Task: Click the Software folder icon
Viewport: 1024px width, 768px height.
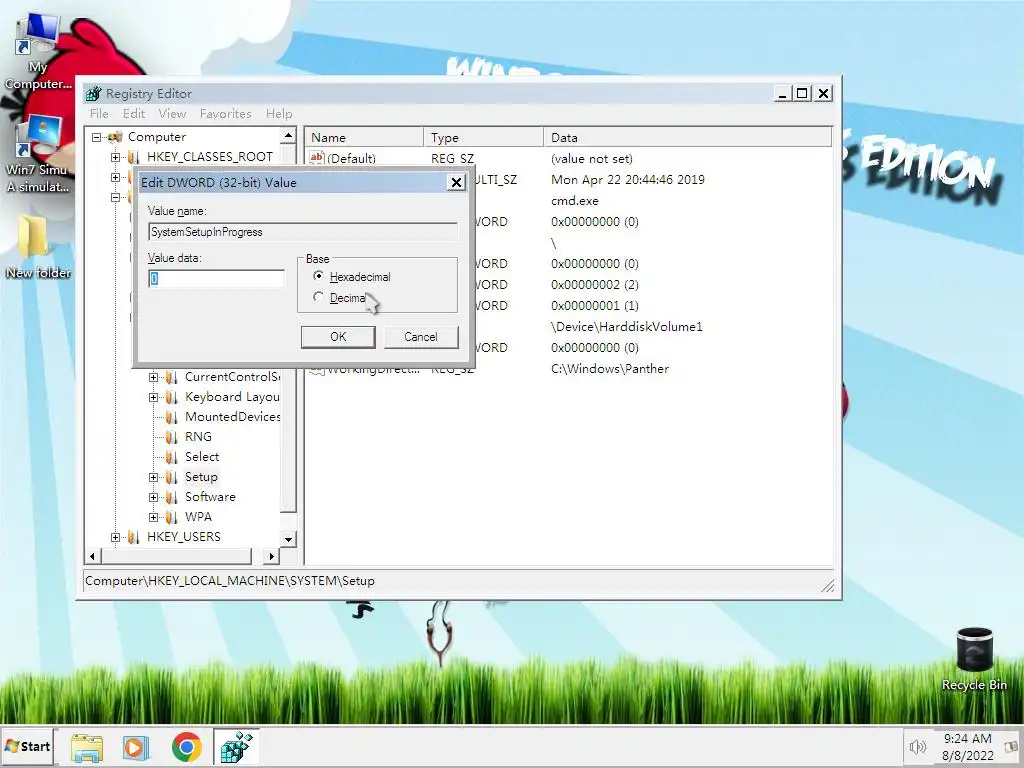Action: tap(172, 498)
